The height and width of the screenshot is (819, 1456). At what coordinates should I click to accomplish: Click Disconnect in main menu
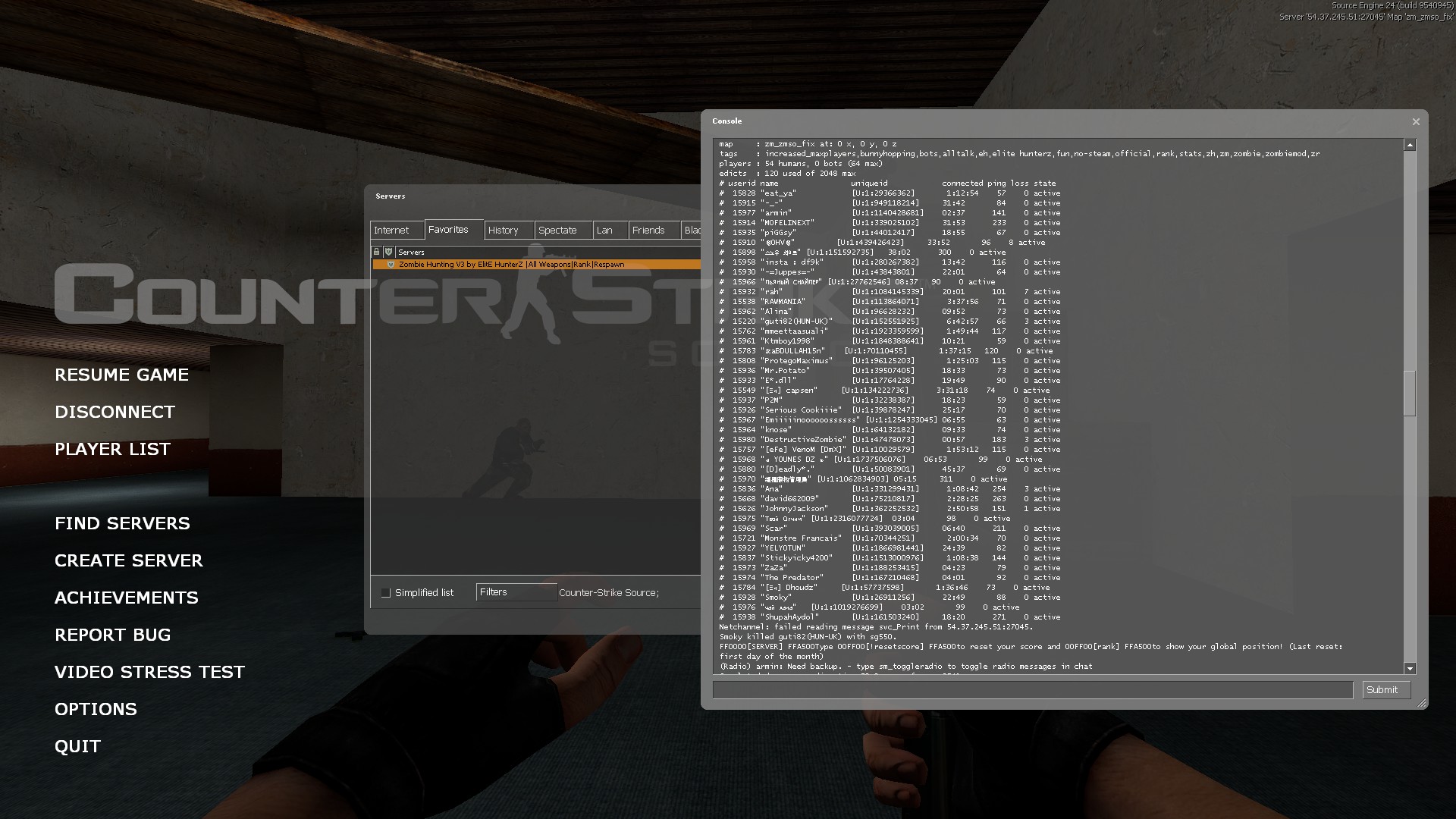pyautogui.click(x=115, y=412)
